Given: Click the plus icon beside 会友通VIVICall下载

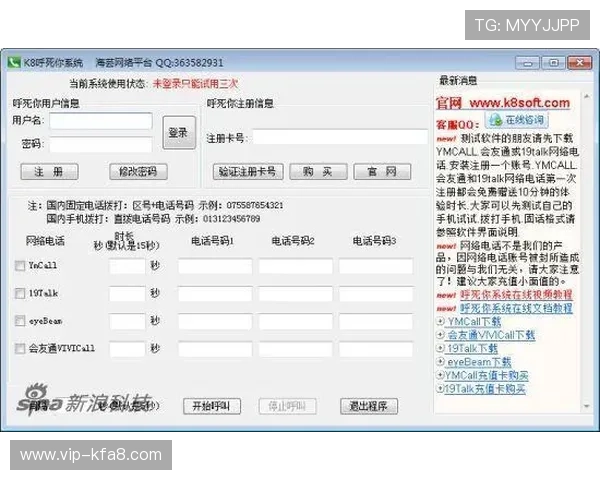Looking at the screenshot, I should tap(440, 335).
